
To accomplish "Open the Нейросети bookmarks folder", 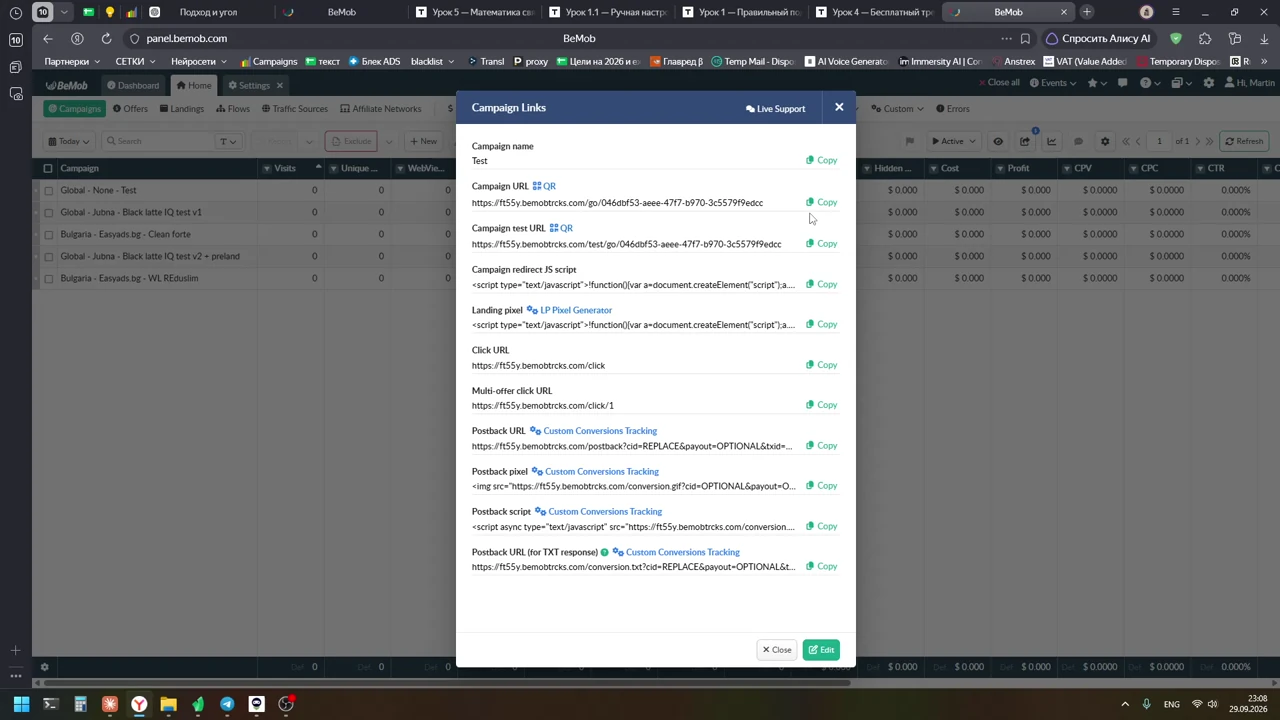I will coord(199,62).
